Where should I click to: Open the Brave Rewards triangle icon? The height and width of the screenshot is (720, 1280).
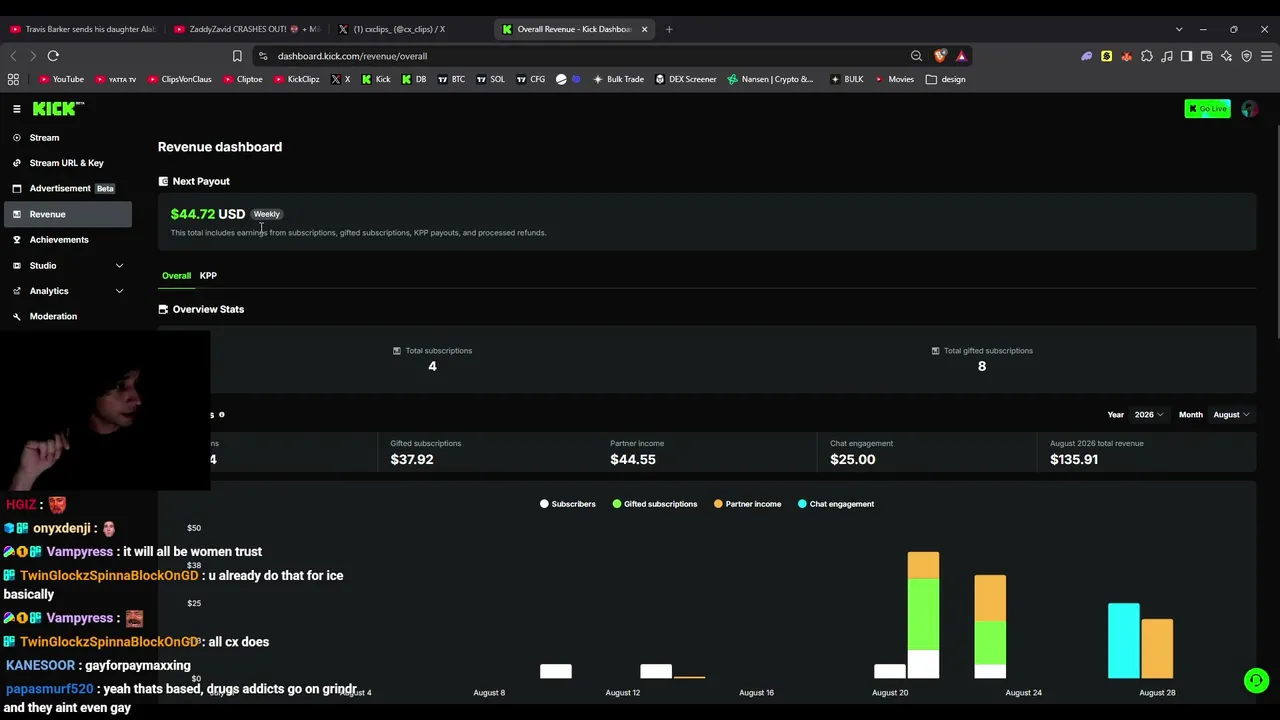961,56
